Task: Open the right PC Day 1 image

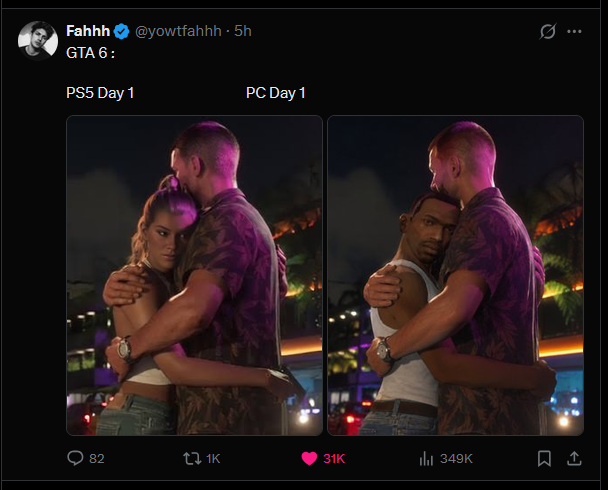Action: pyautogui.click(x=456, y=275)
